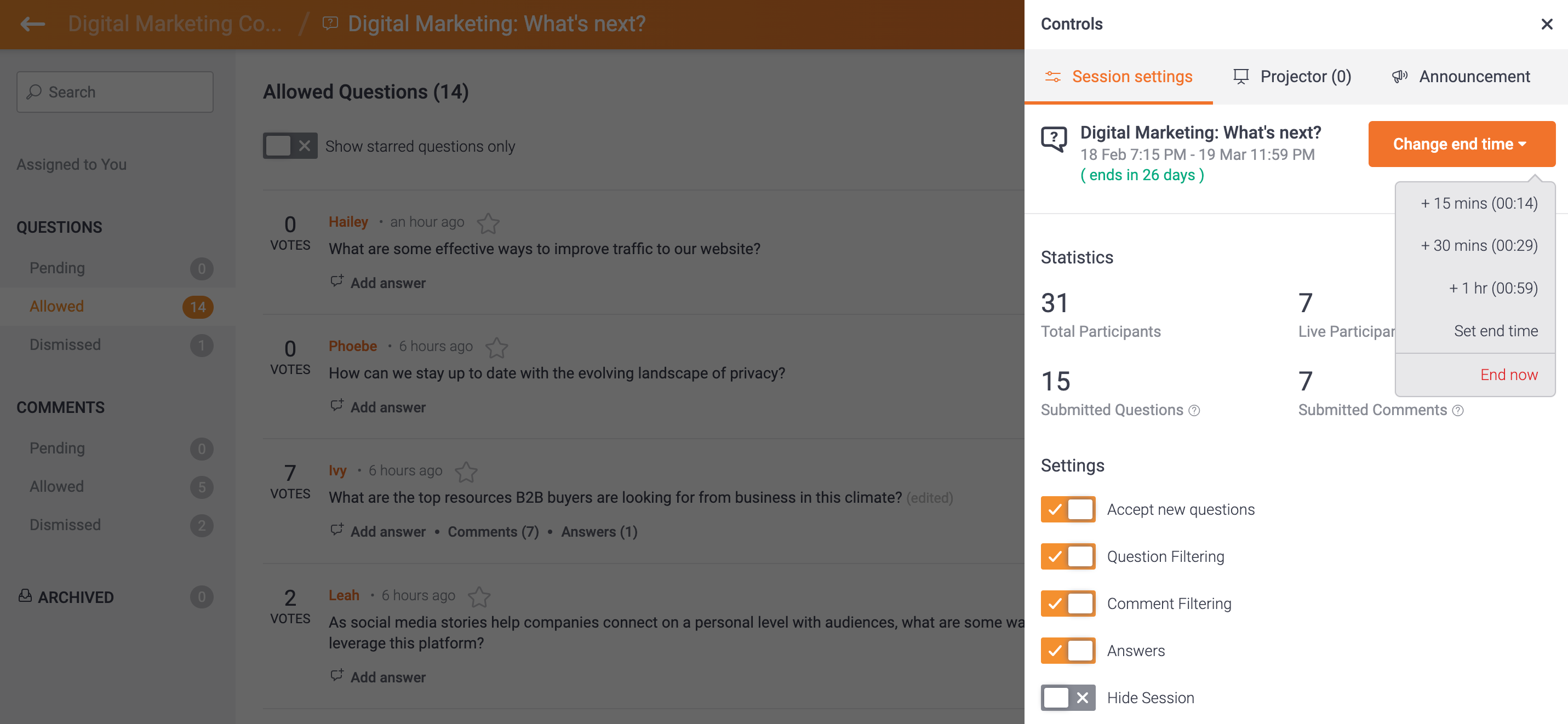Viewport: 1568px width, 724px height.
Task: Select Dismissed under Questions
Action: (x=117, y=345)
